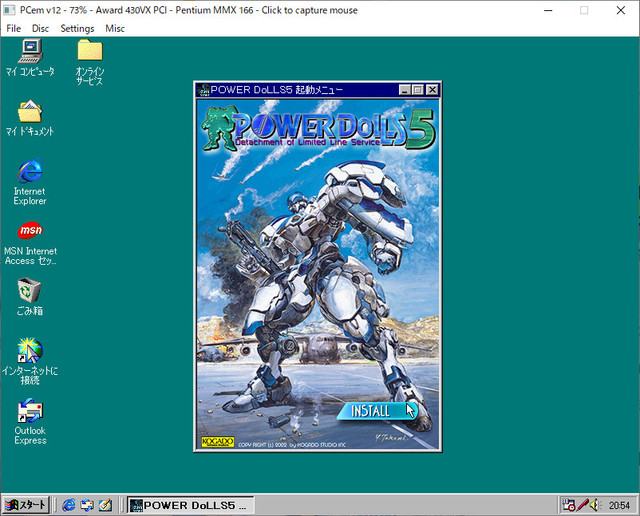Click the Outlook Express Quick Launch icon

tap(87, 505)
